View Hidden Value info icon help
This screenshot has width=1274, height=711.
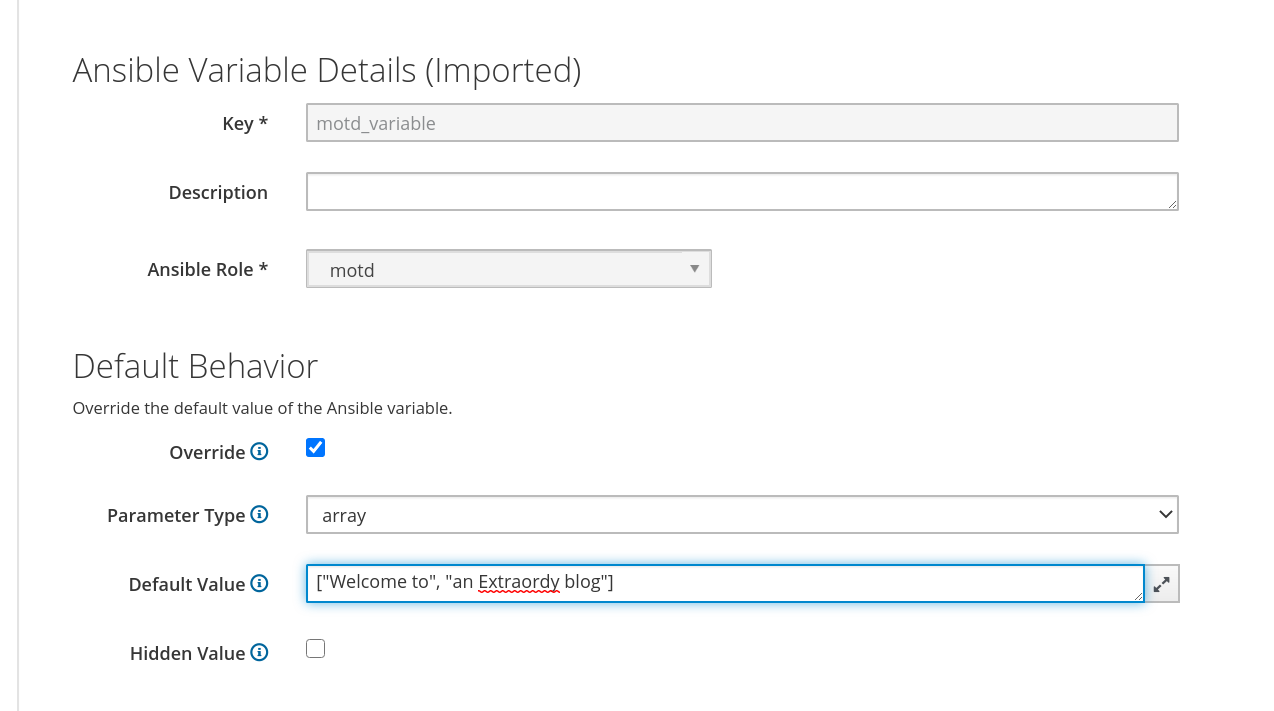coord(259,652)
